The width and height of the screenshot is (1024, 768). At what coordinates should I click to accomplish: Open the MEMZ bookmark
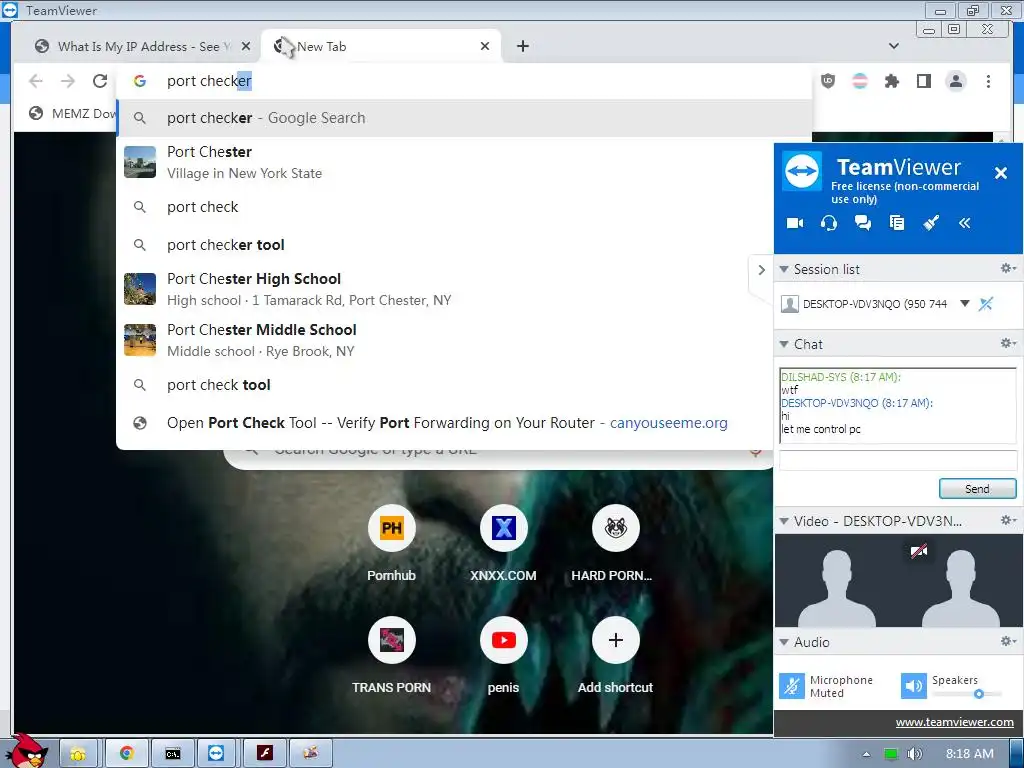point(72,114)
